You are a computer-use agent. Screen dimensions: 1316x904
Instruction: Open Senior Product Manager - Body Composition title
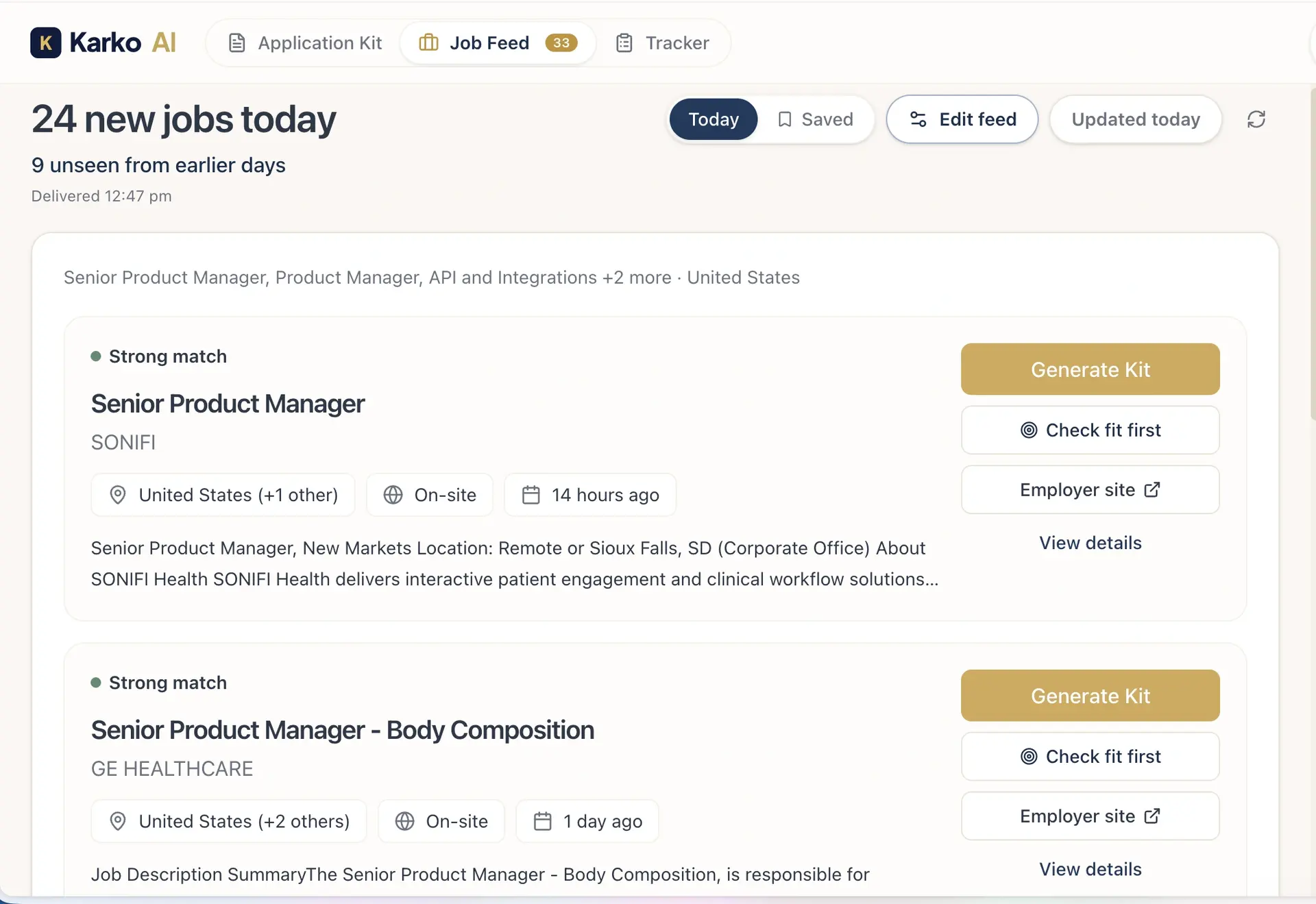point(343,730)
